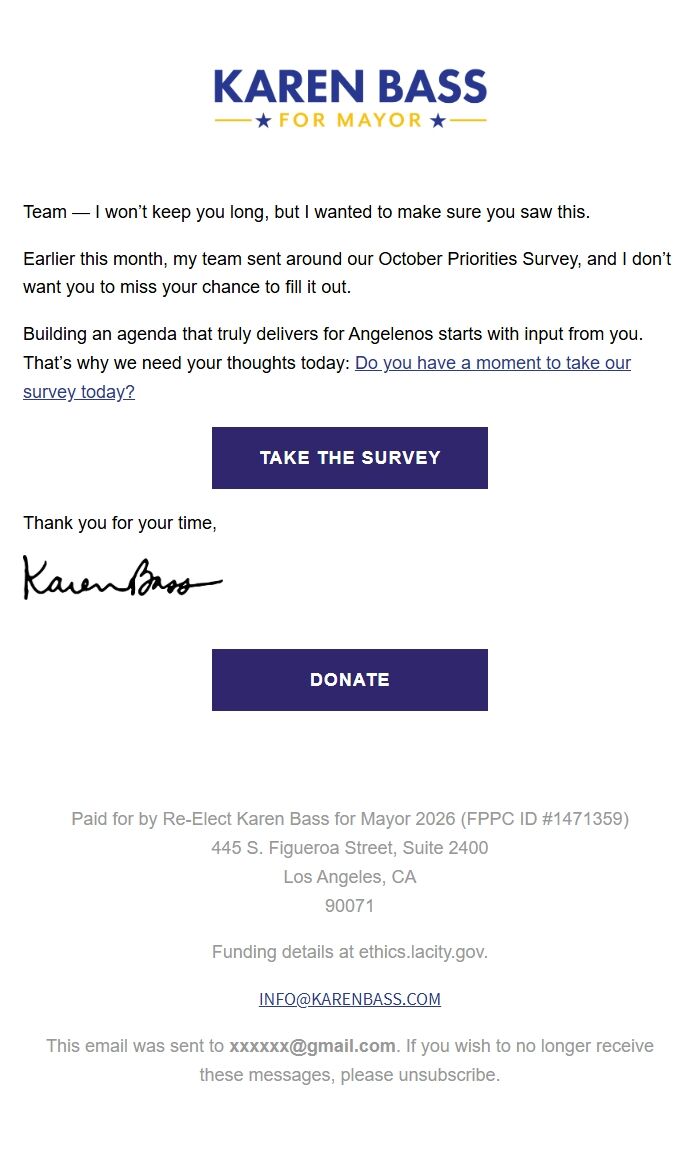
Task: Click the "Los Angeles, CA" footer line
Action: coord(350,877)
